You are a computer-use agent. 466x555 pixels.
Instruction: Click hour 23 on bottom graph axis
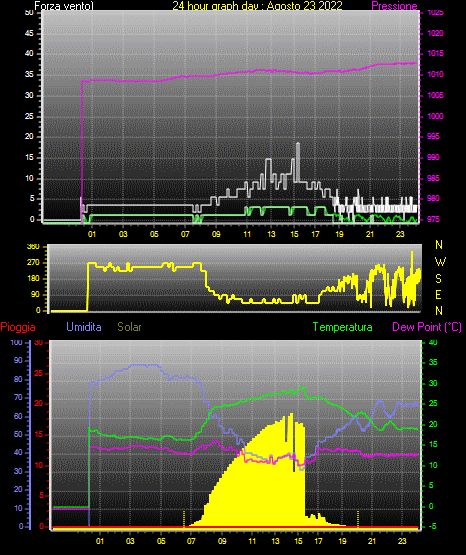click(x=402, y=541)
